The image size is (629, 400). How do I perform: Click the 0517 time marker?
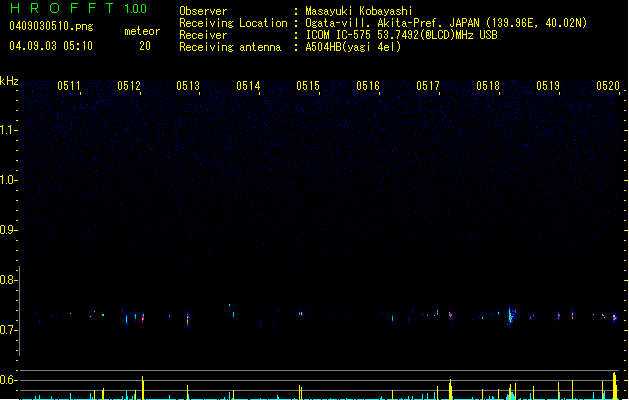point(428,86)
